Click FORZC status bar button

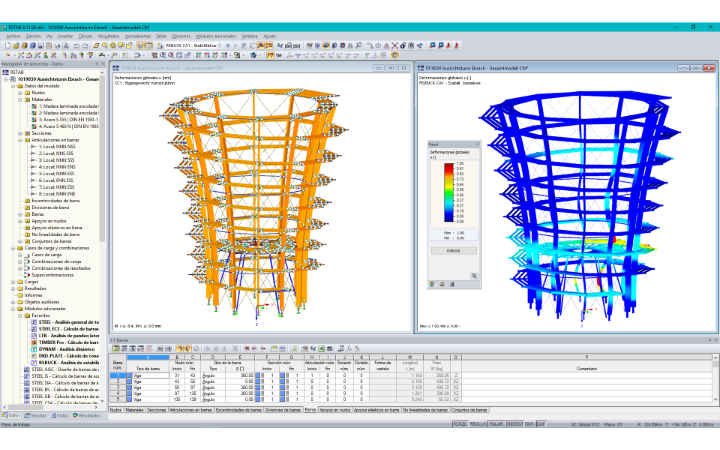(x=460, y=424)
